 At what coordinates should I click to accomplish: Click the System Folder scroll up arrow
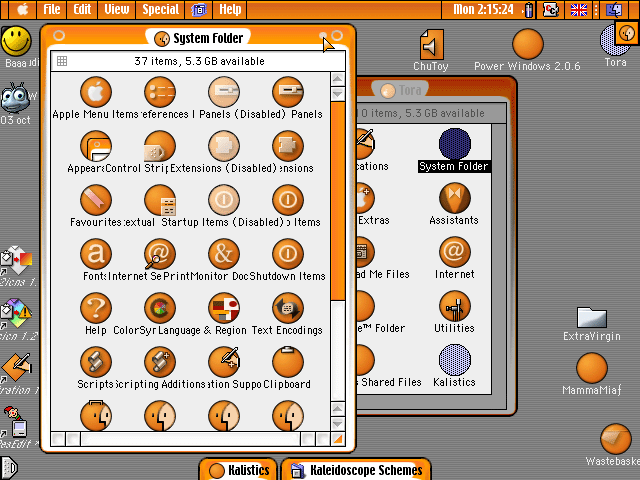tap(337, 79)
